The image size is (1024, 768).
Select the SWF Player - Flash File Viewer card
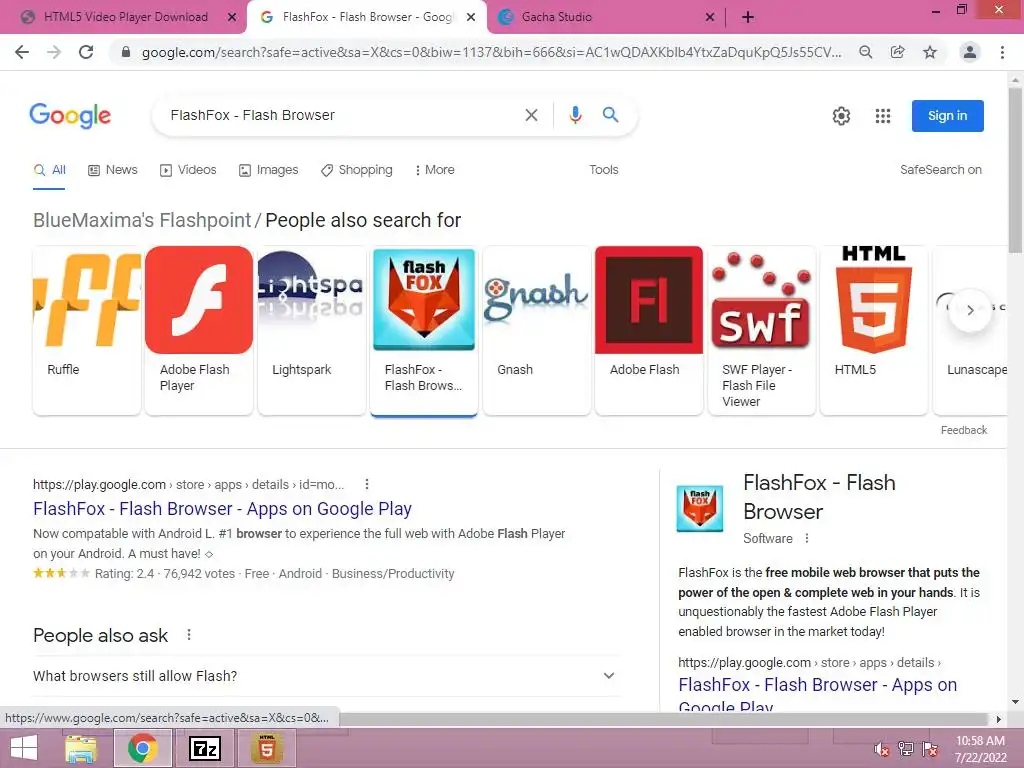[x=761, y=330]
